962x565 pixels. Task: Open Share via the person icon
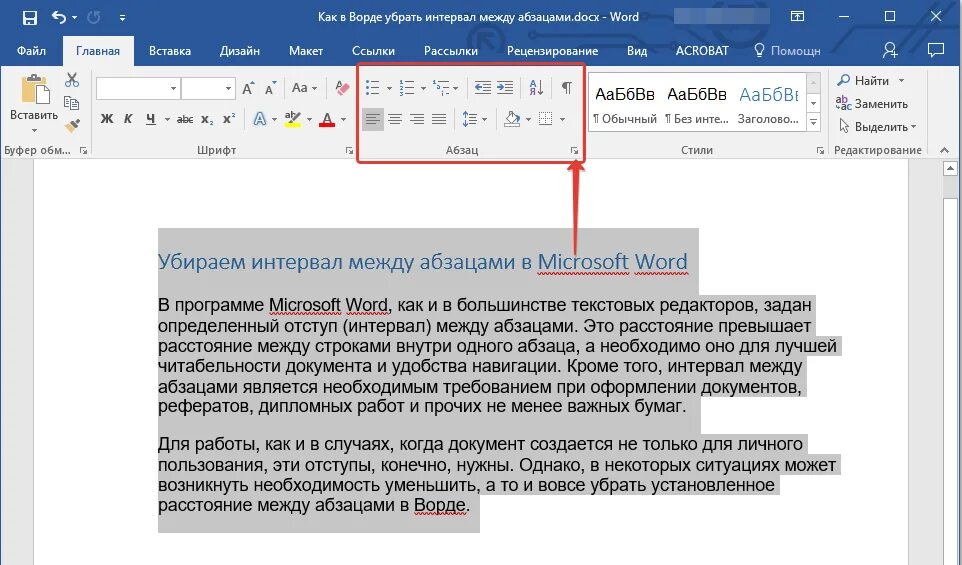(890, 50)
